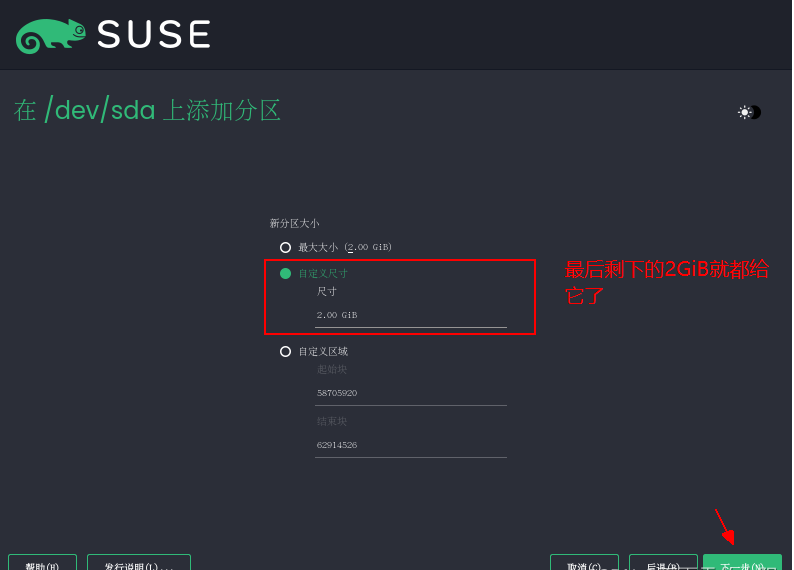Click the 最大大小 label text
The width and height of the screenshot is (794, 570).
pos(318,247)
